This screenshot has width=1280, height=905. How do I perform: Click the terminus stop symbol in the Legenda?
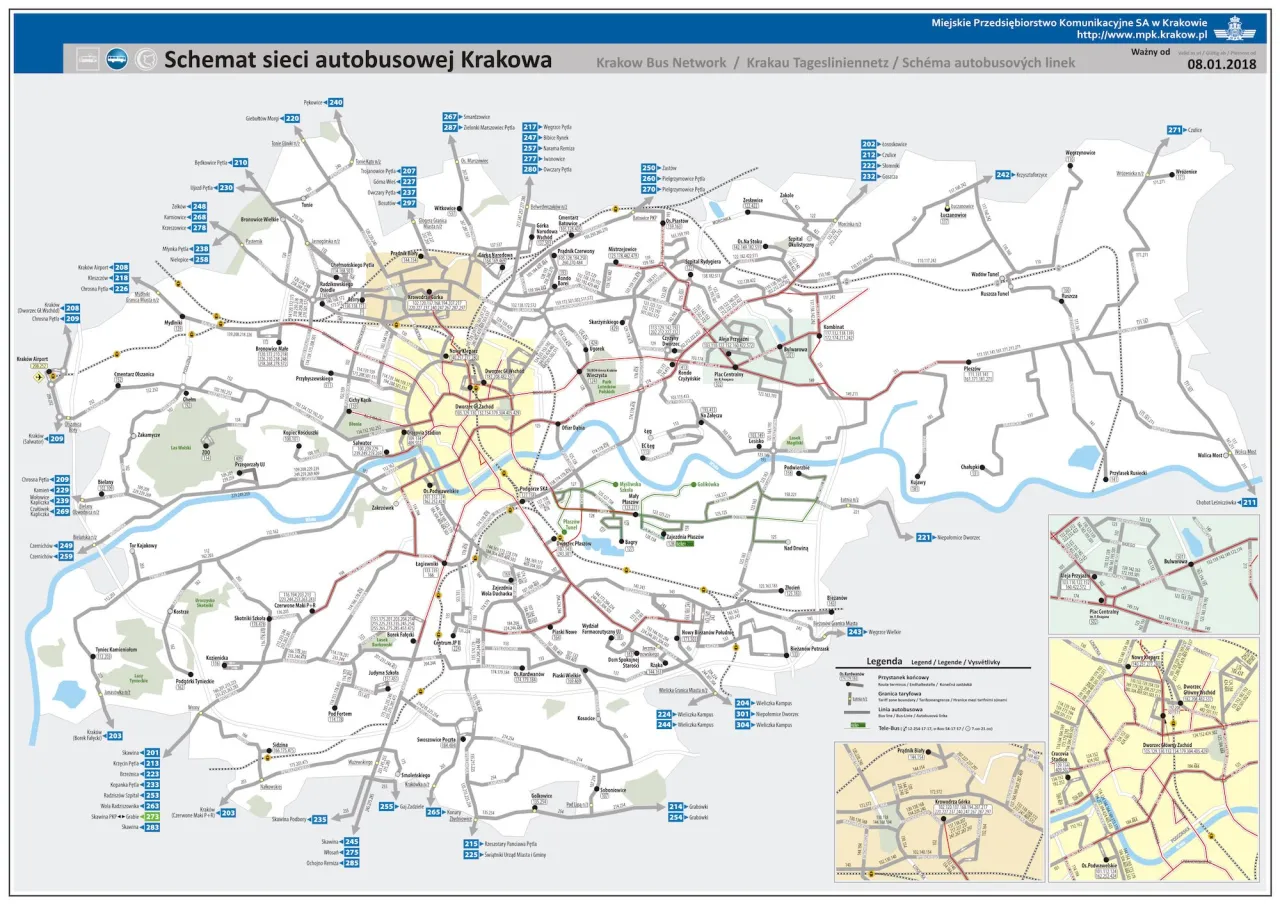(848, 685)
